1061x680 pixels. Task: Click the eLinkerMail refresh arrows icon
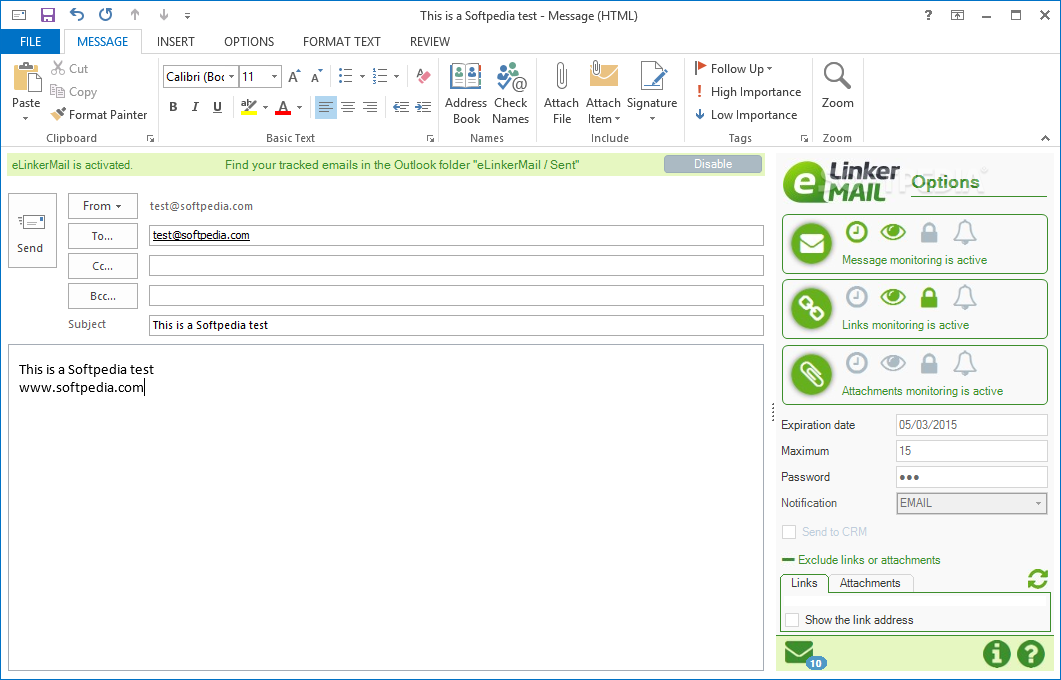pos(1037,579)
